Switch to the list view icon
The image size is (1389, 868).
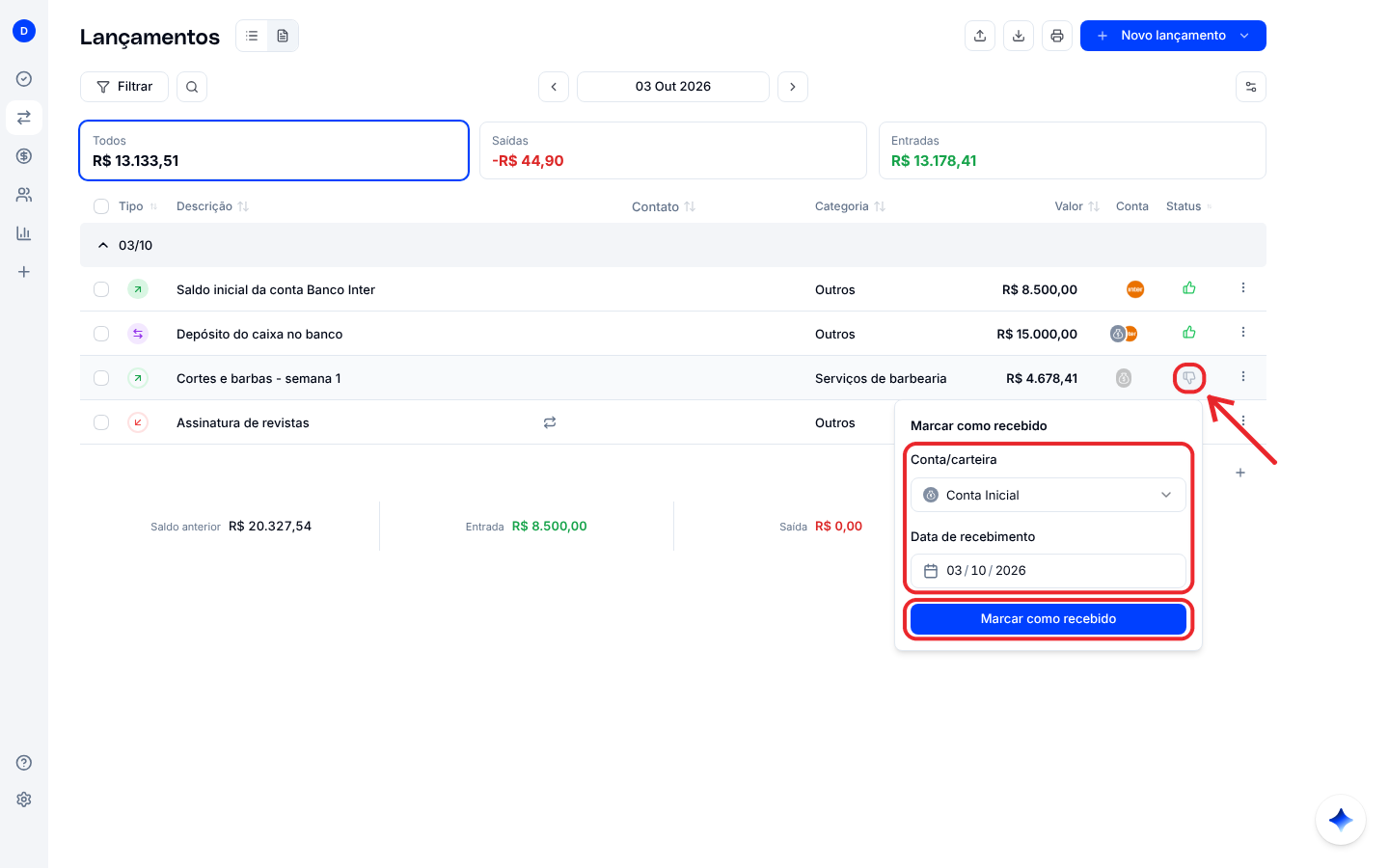(x=252, y=36)
